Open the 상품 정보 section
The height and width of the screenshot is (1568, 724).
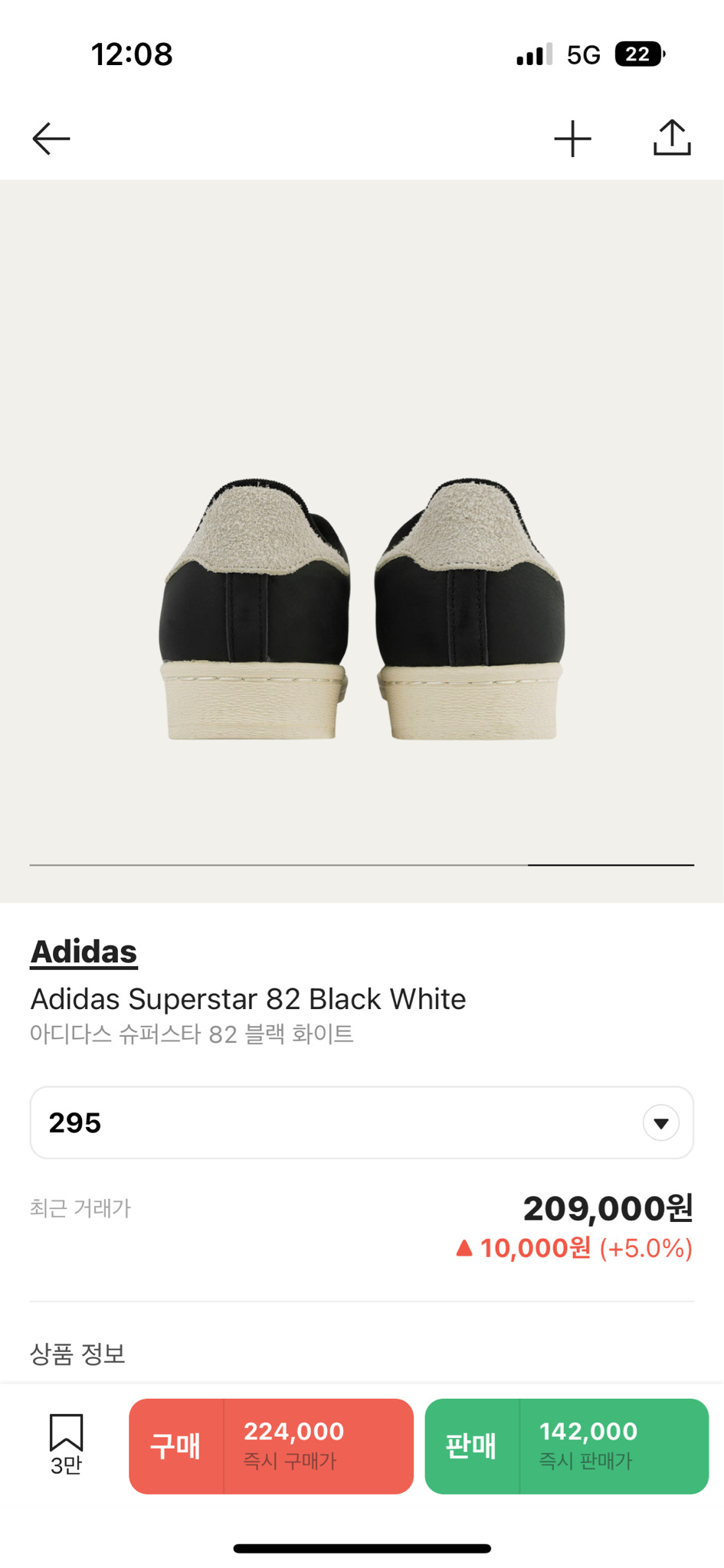[77, 1354]
